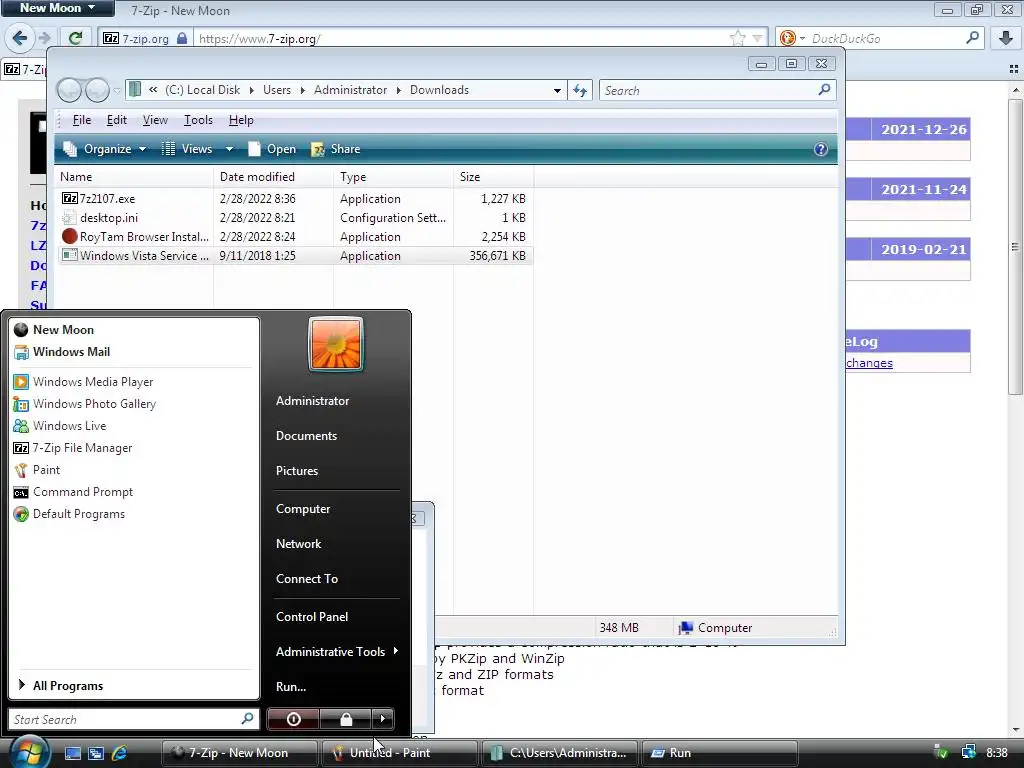Click the browser search magnifier icon
The image size is (1024, 768).
[972, 38]
